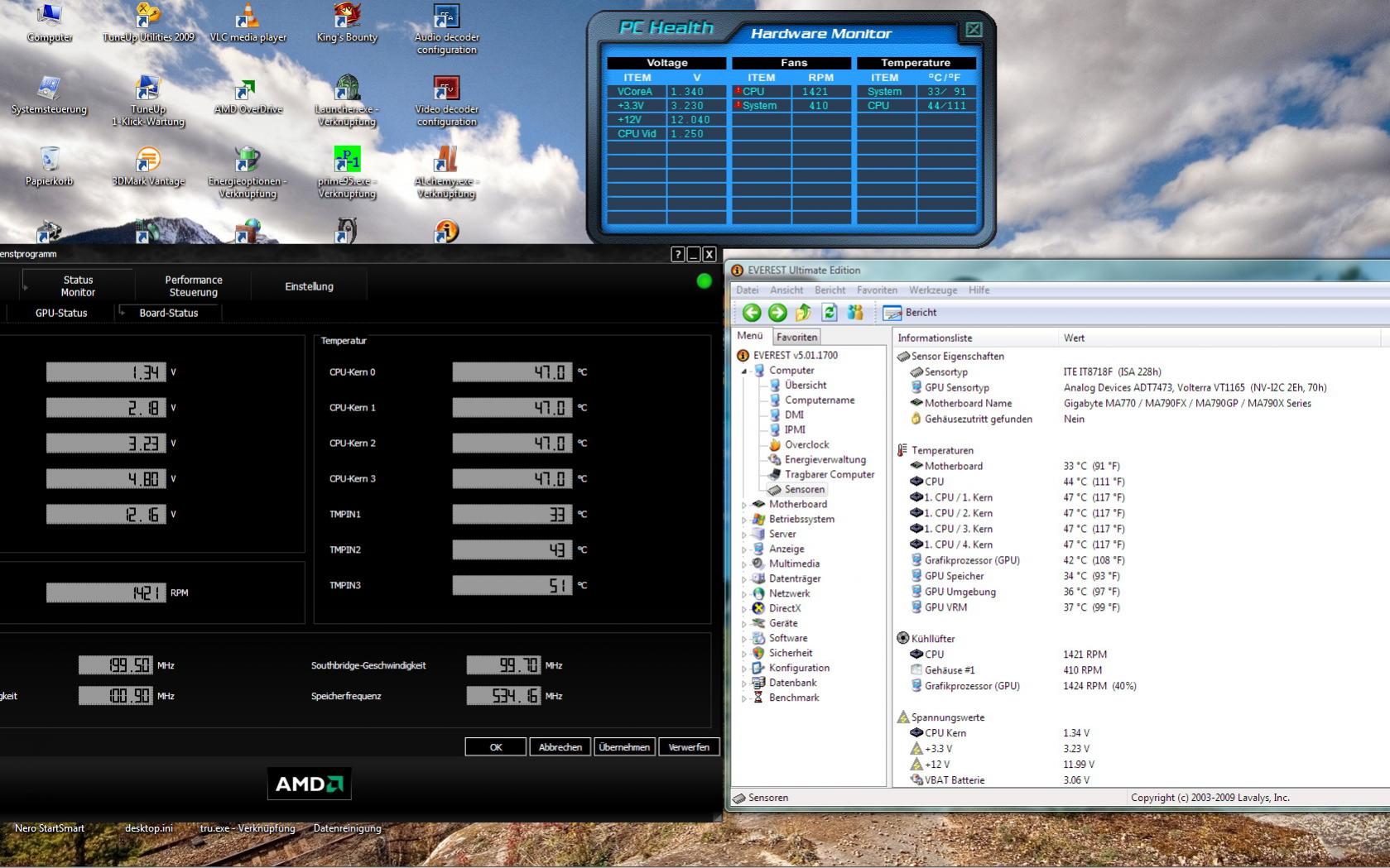Expand the Multimedia tree node
Viewport: 1390px width, 868px height.
tap(744, 564)
